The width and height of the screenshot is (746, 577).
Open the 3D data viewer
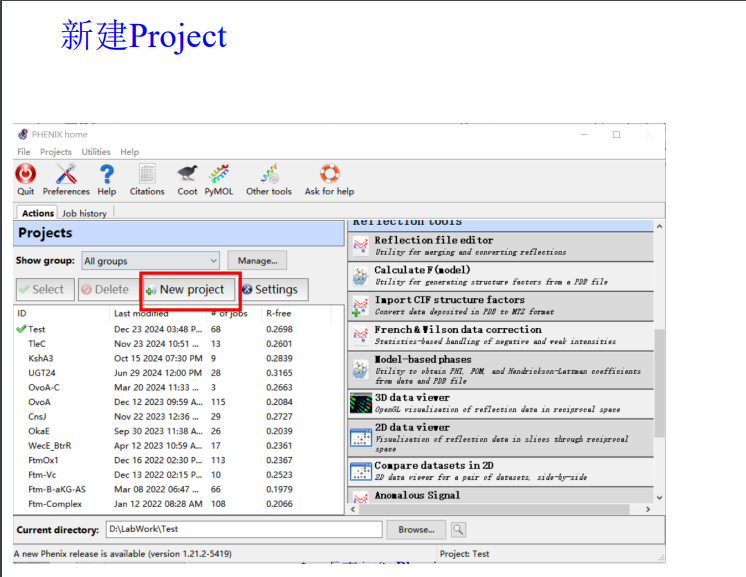501,404
